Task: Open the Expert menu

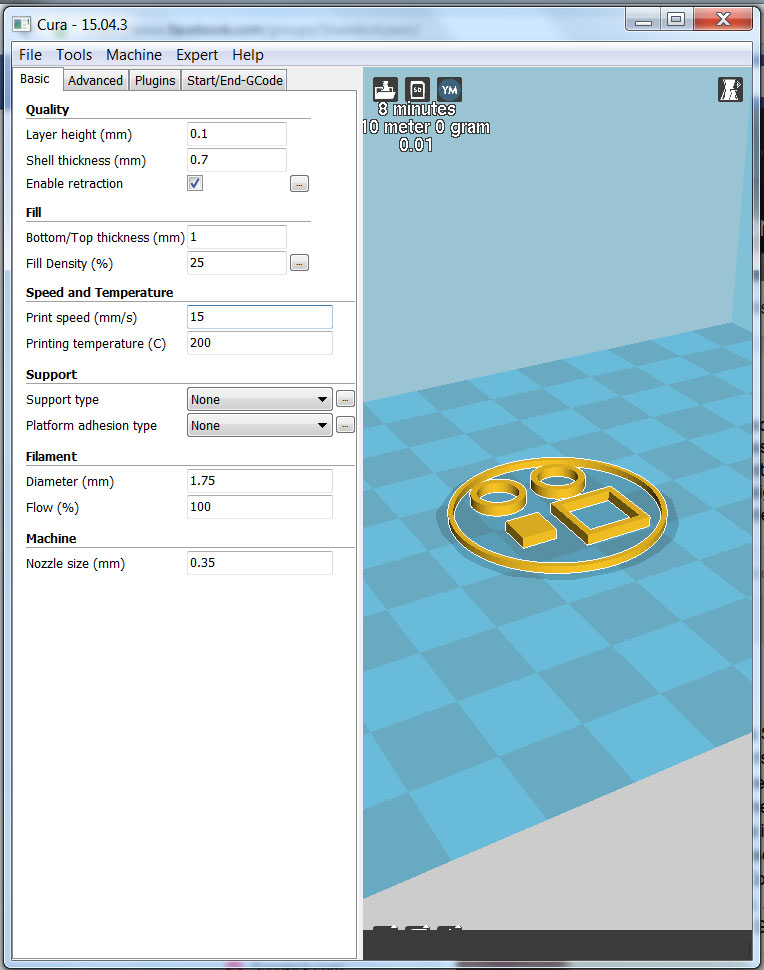Action: pos(197,55)
